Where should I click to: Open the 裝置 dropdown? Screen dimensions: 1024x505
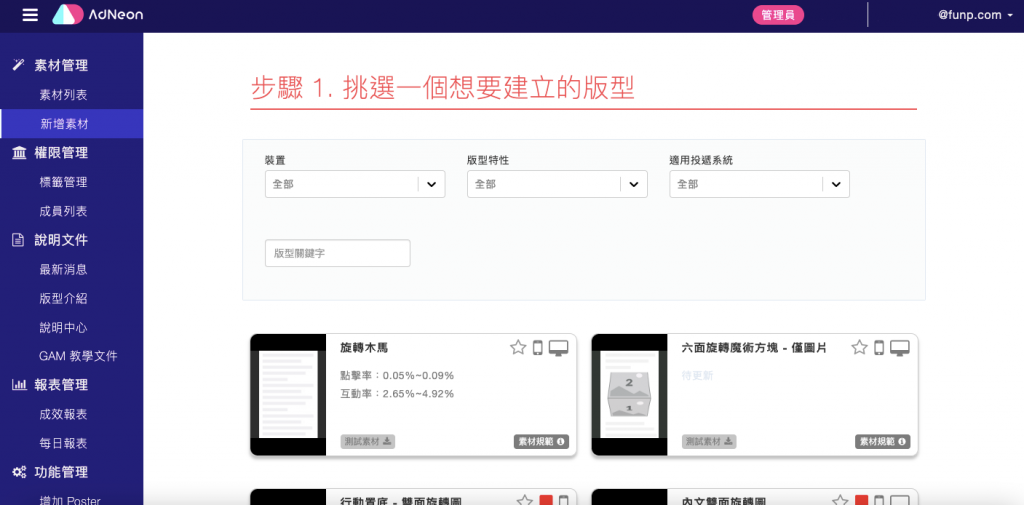point(355,184)
